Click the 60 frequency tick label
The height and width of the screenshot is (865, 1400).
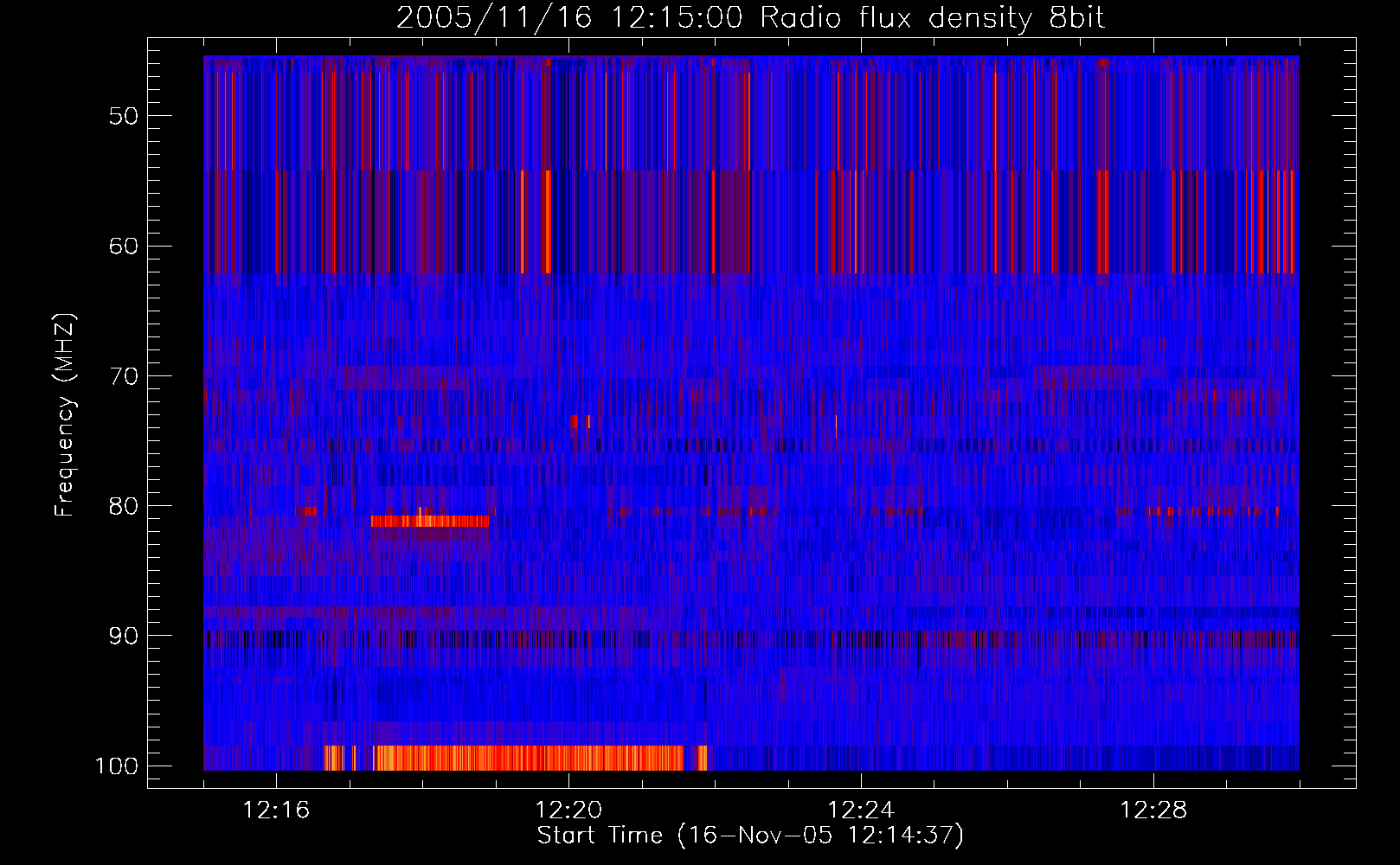(124, 246)
